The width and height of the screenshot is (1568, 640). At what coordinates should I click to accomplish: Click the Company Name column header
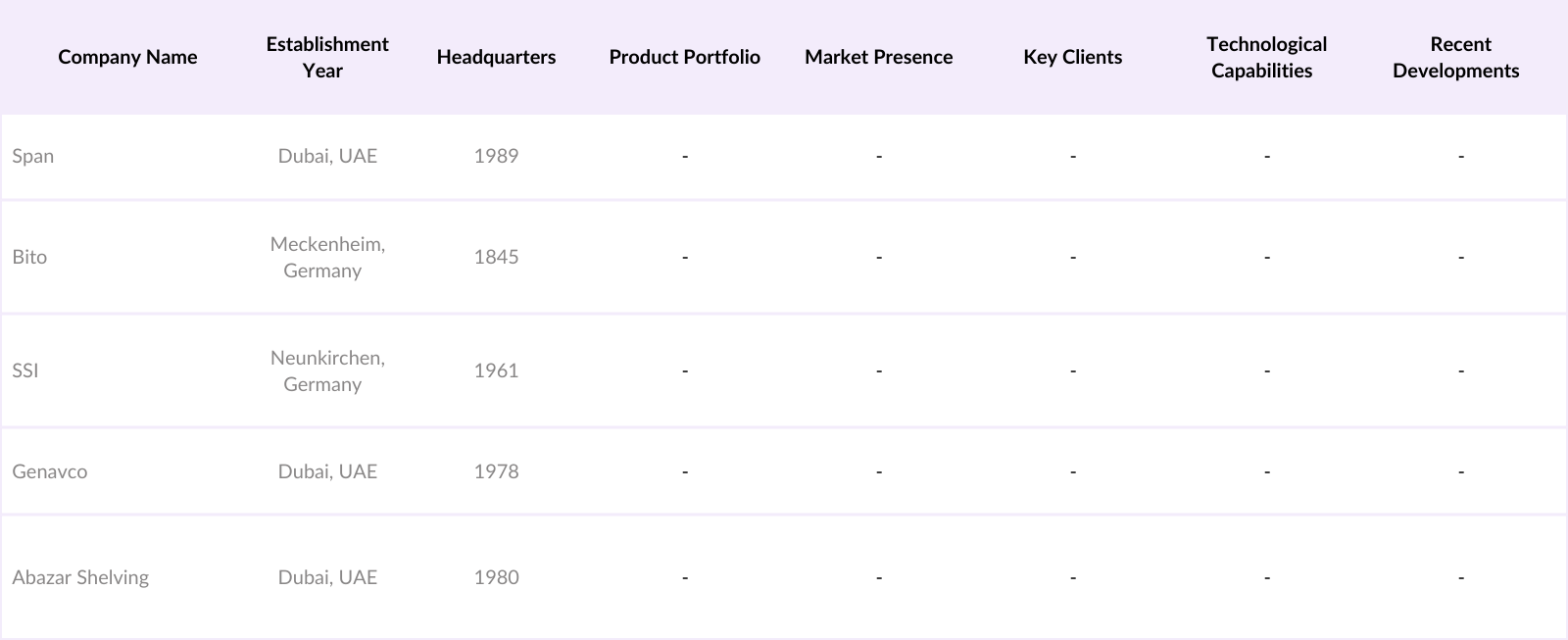pos(127,57)
